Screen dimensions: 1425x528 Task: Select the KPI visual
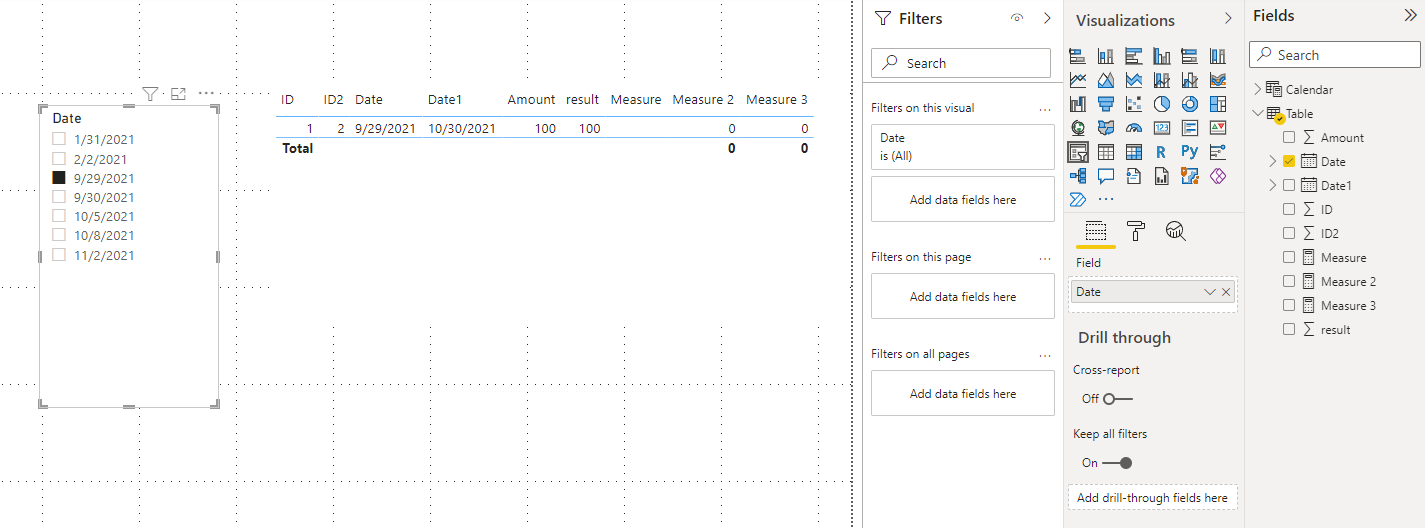pyautogui.click(x=1218, y=128)
